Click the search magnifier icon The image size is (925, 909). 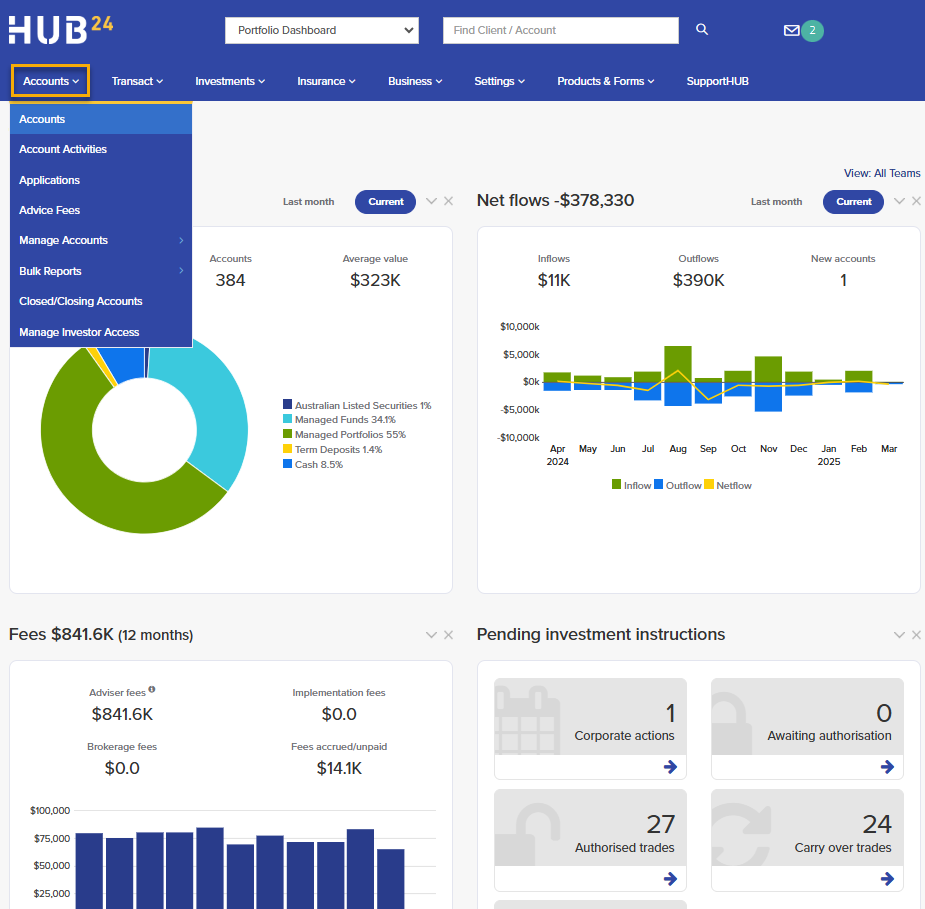(701, 29)
